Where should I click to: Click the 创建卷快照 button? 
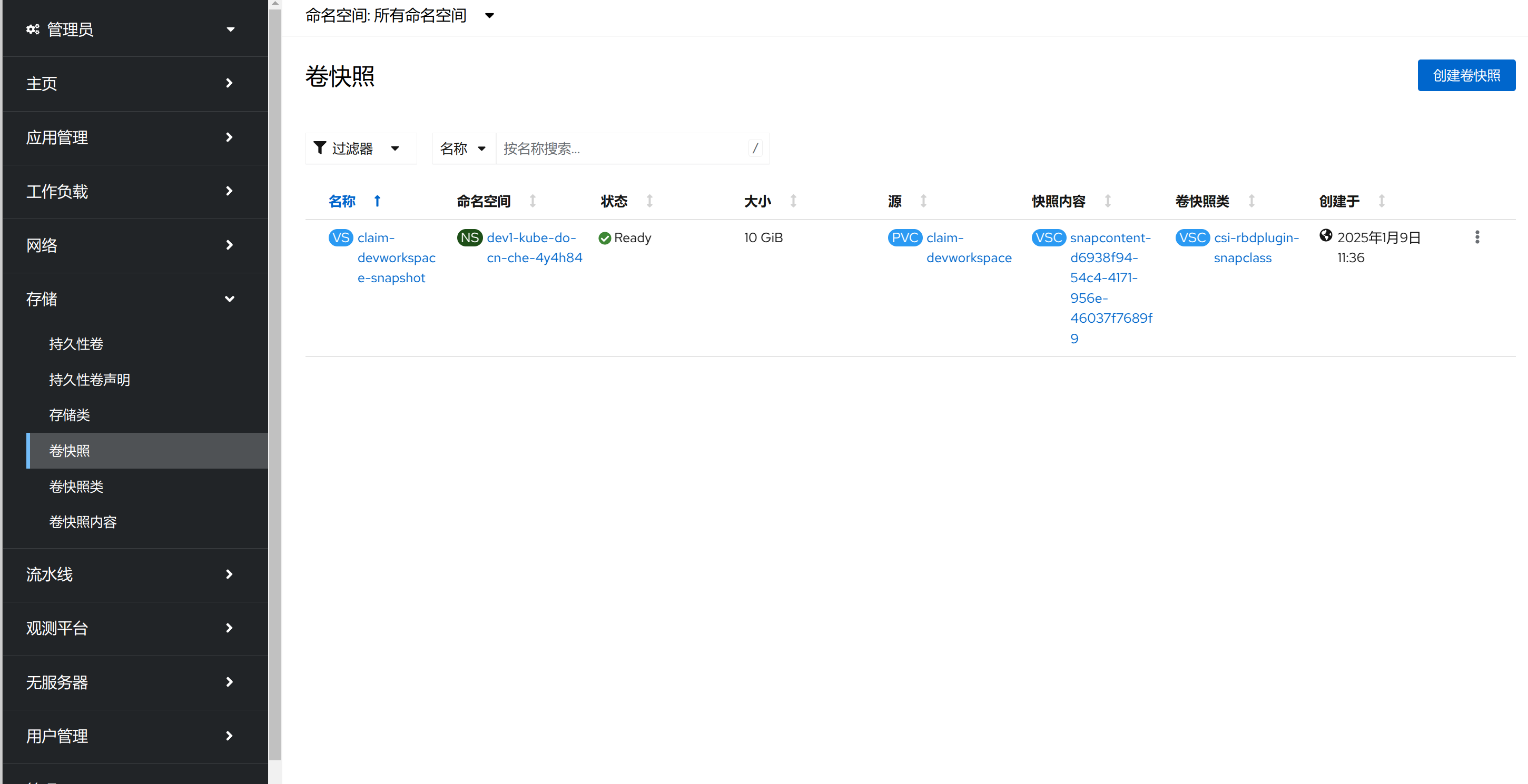coord(1466,75)
